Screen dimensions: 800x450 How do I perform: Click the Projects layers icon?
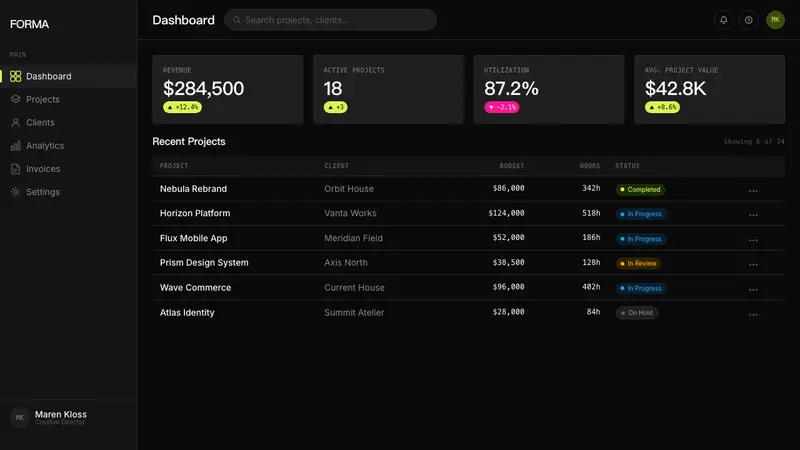pos(15,99)
